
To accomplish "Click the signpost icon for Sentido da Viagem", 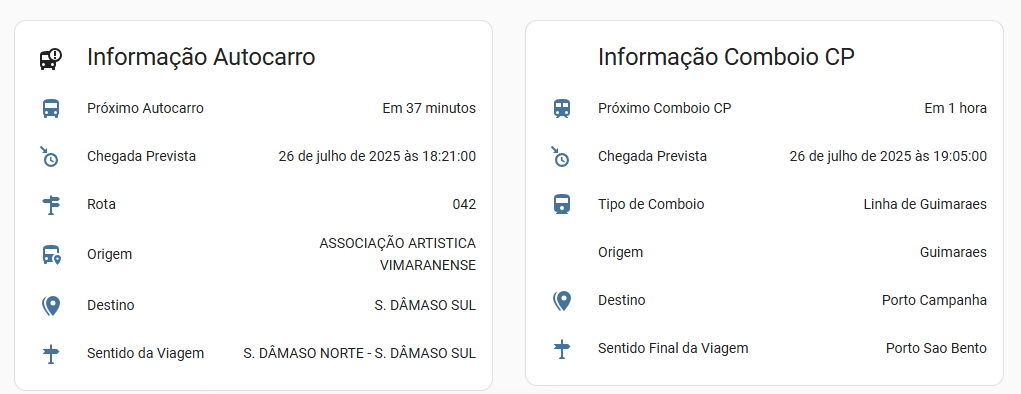I will [51, 354].
